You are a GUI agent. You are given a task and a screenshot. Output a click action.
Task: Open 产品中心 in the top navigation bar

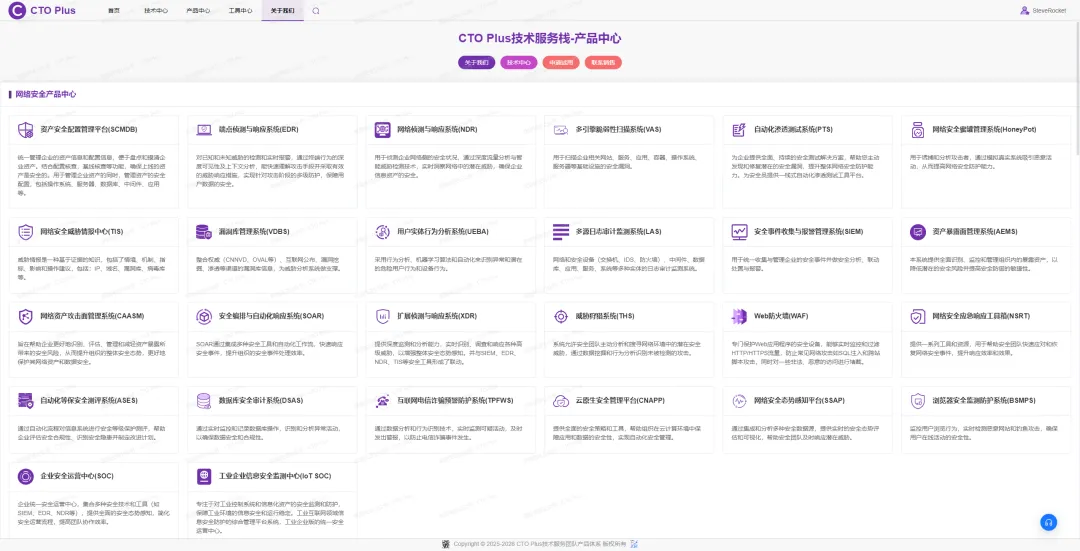[198, 11]
